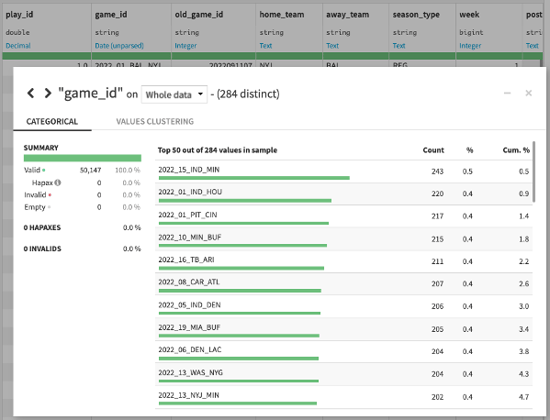Minimize the game_id analysis panel
The width and height of the screenshot is (550, 420).
(x=507, y=93)
